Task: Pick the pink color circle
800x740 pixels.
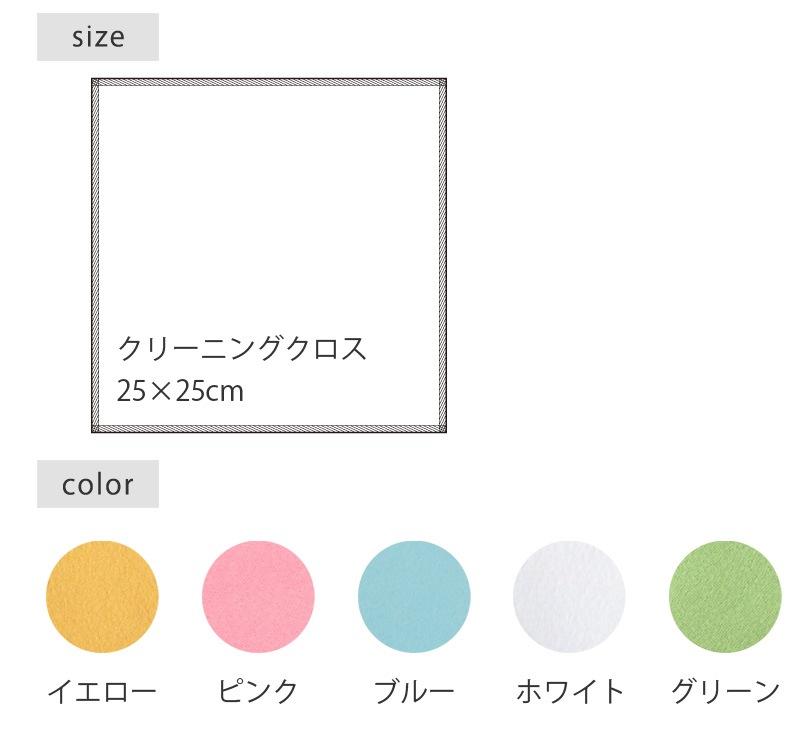Action: (x=258, y=597)
